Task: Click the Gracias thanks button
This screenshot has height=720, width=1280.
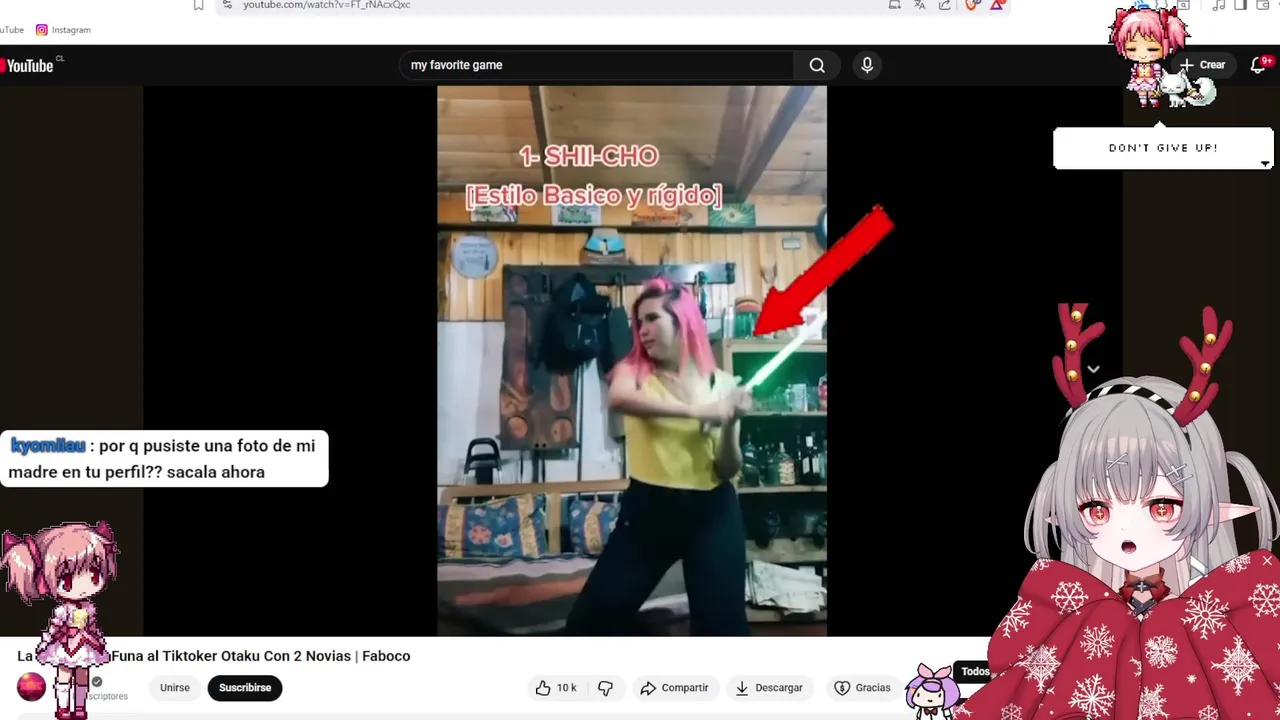Action: [x=862, y=688]
